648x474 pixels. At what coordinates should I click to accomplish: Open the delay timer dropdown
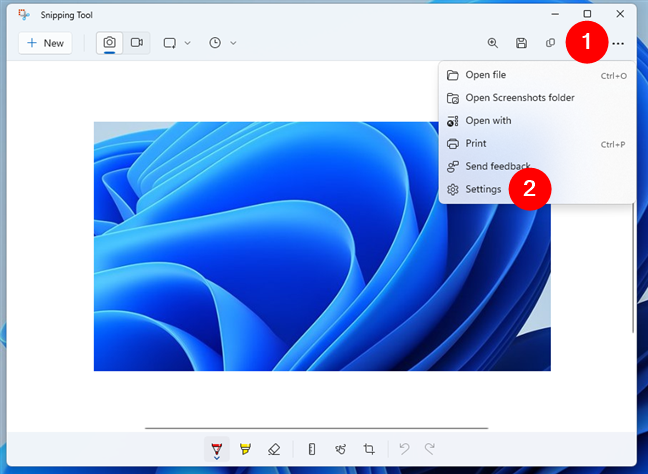pyautogui.click(x=222, y=43)
